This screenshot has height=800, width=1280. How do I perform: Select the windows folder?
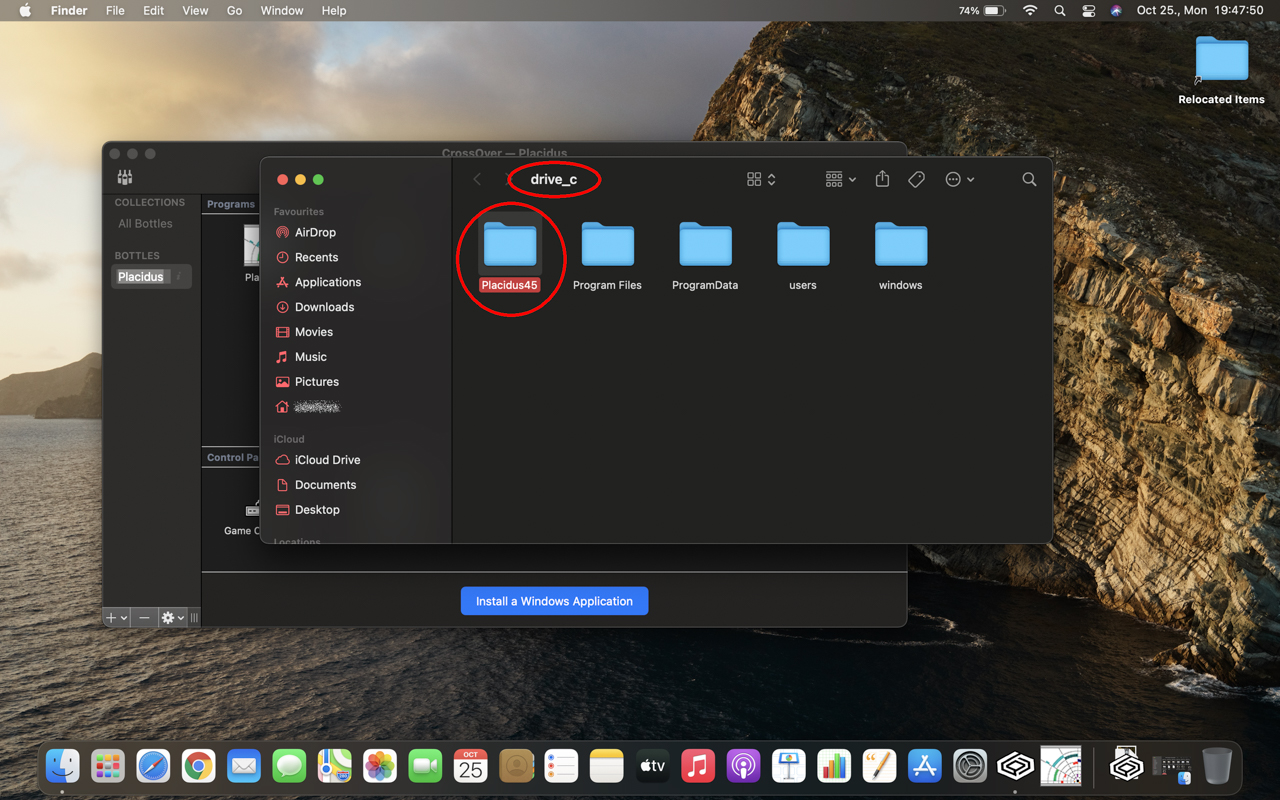(x=901, y=255)
